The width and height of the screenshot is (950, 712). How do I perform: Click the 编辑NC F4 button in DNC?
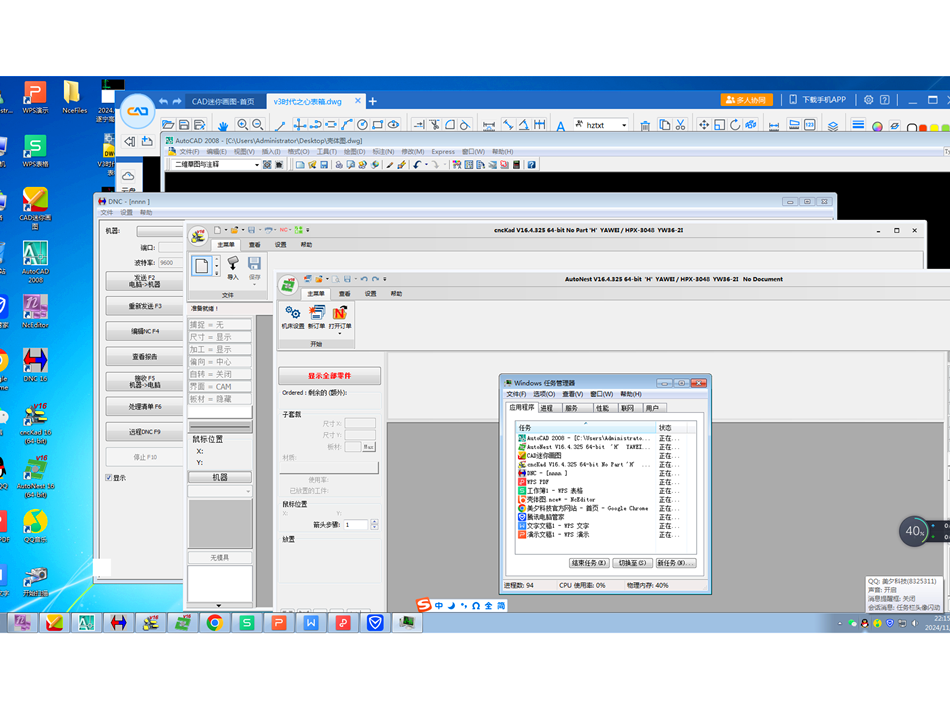[x=145, y=331]
